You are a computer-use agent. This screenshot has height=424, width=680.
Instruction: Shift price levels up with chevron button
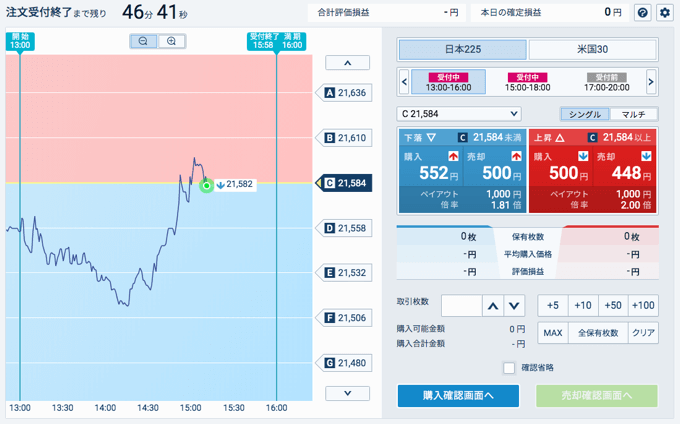click(x=347, y=63)
